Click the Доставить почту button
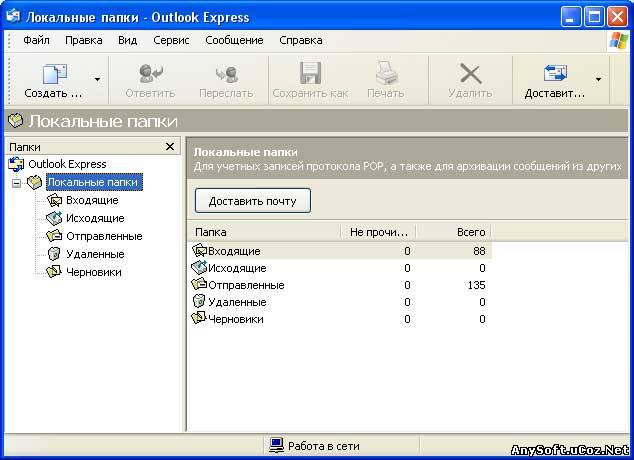The height and width of the screenshot is (460, 634). coord(253,200)
